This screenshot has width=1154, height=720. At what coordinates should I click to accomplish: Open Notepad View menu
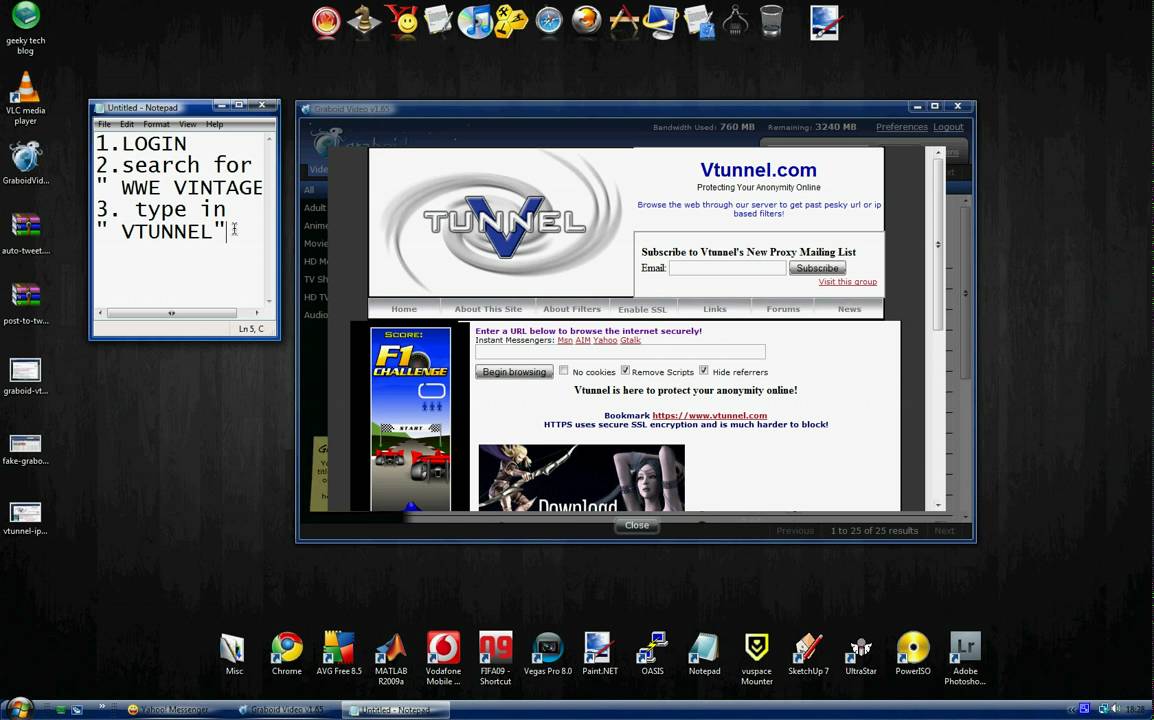(x=188, y=124)
